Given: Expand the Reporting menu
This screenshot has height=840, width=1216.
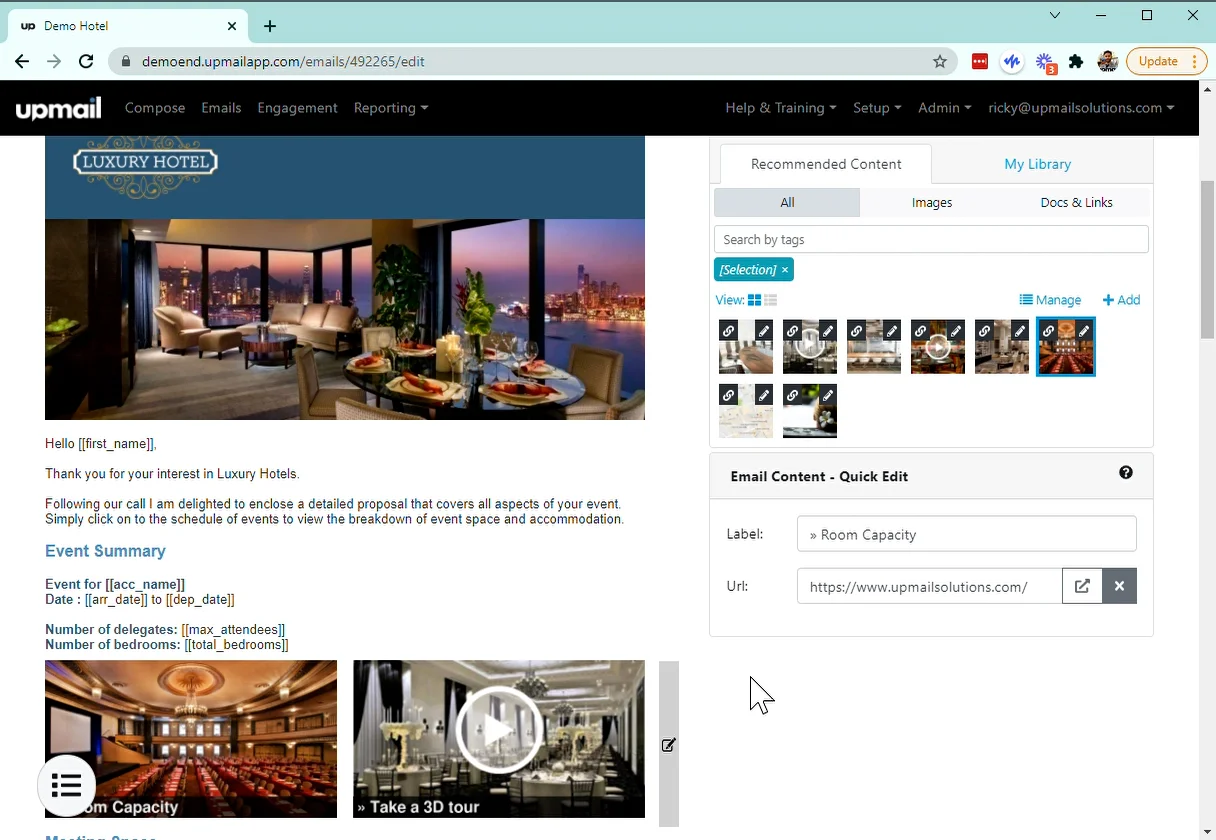Looking at the screenshot, I should click(x=391, y=108).
